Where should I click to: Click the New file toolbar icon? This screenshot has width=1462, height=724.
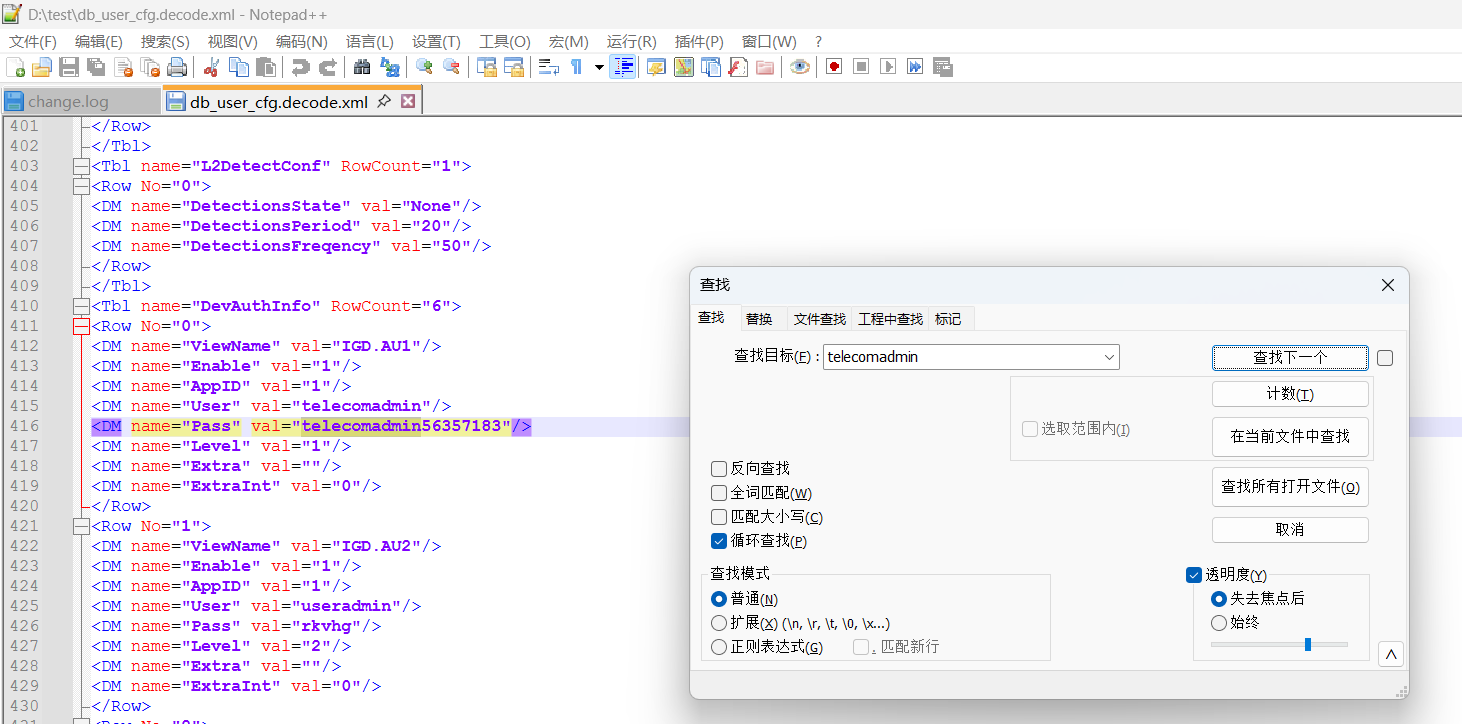point(16,67)
